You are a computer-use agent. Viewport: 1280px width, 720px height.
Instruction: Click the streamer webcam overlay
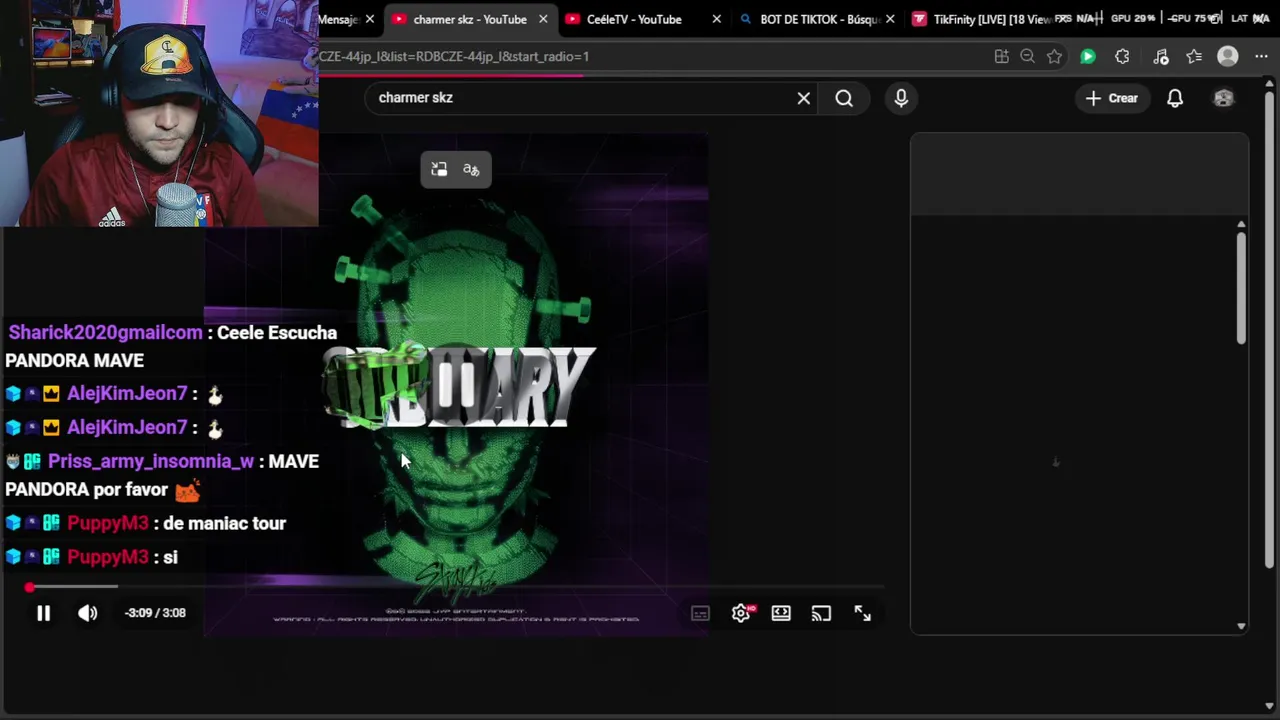click(159, 113)
